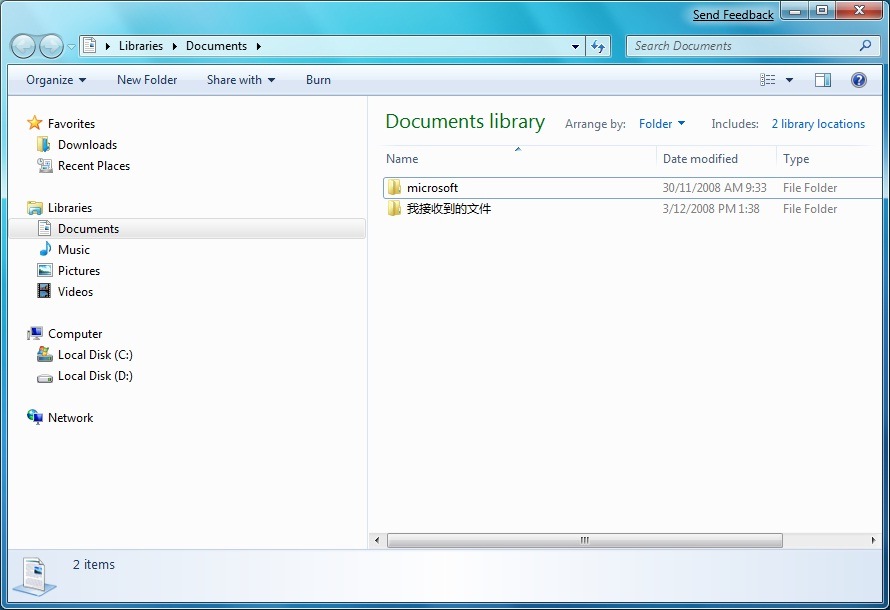Open Local Disk (C:)

click(93, 354)
